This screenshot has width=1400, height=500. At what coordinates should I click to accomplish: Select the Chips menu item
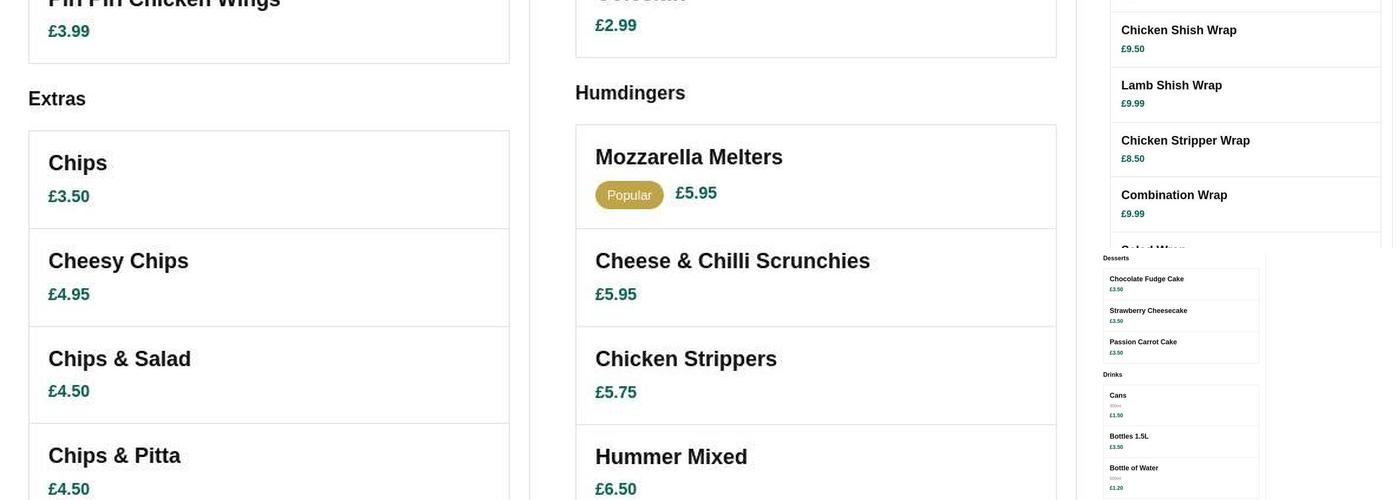(x=268, y=179)
